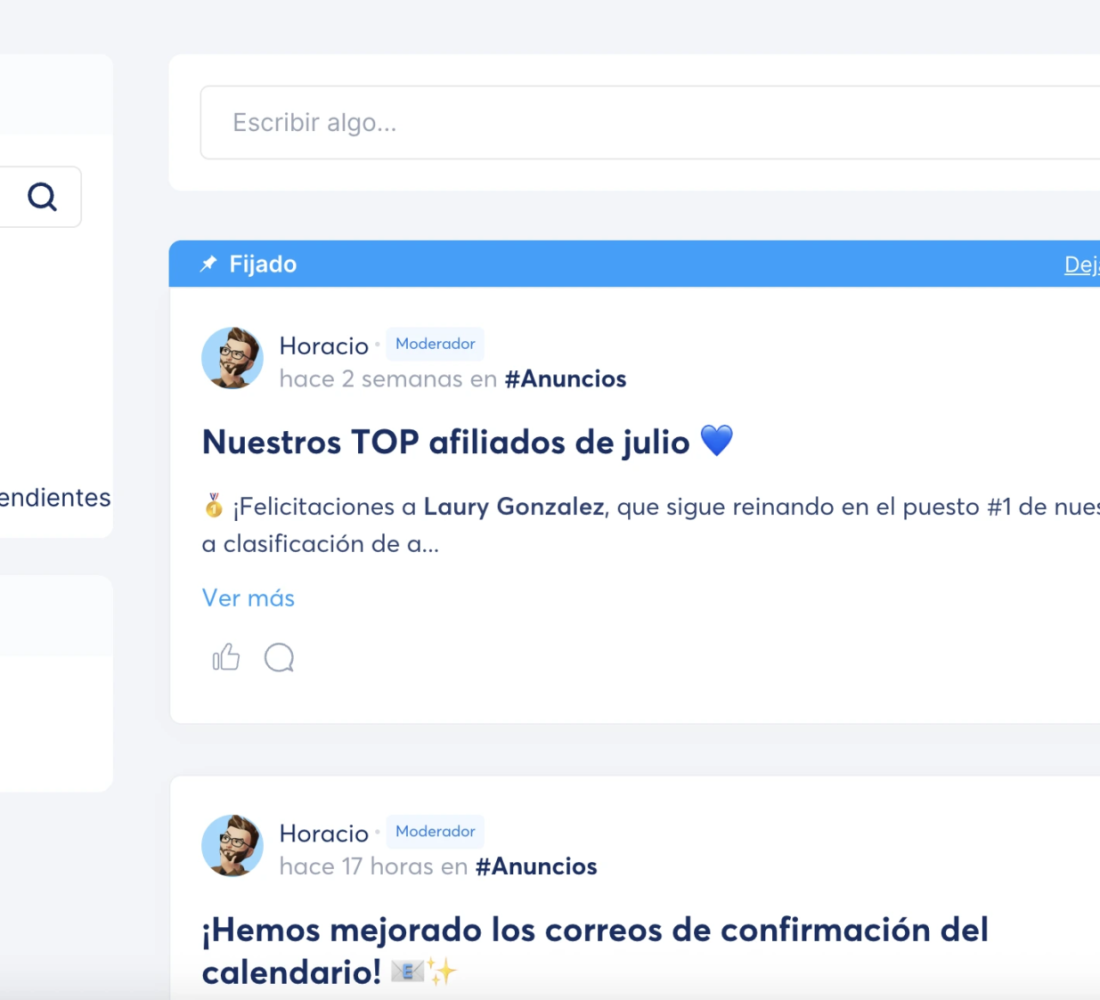
Task: Open comments on the TOP afiliados post
Action: pyautogui.click(x=279, y=657)
